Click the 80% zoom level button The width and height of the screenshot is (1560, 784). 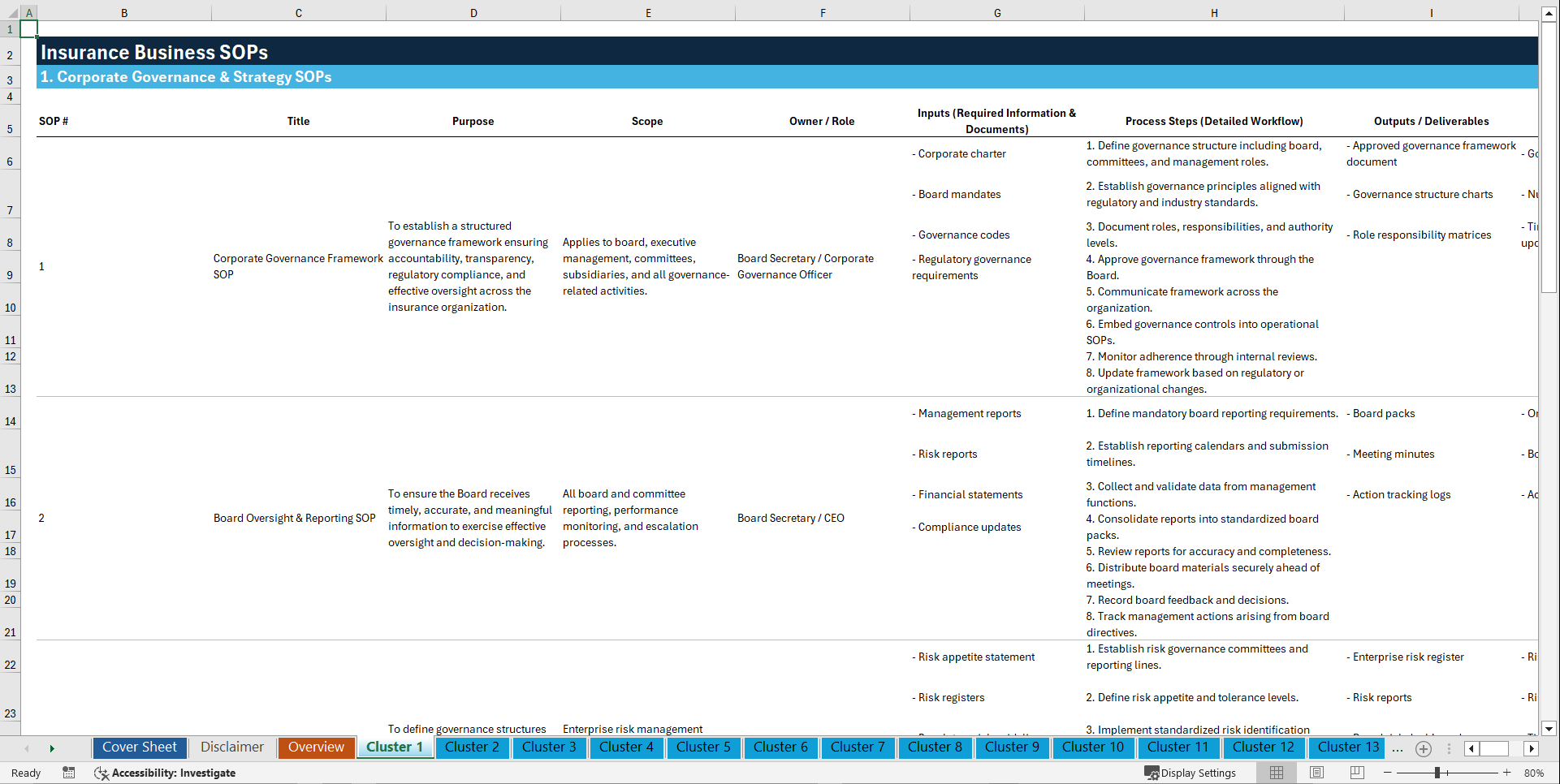click(1535, 773)
